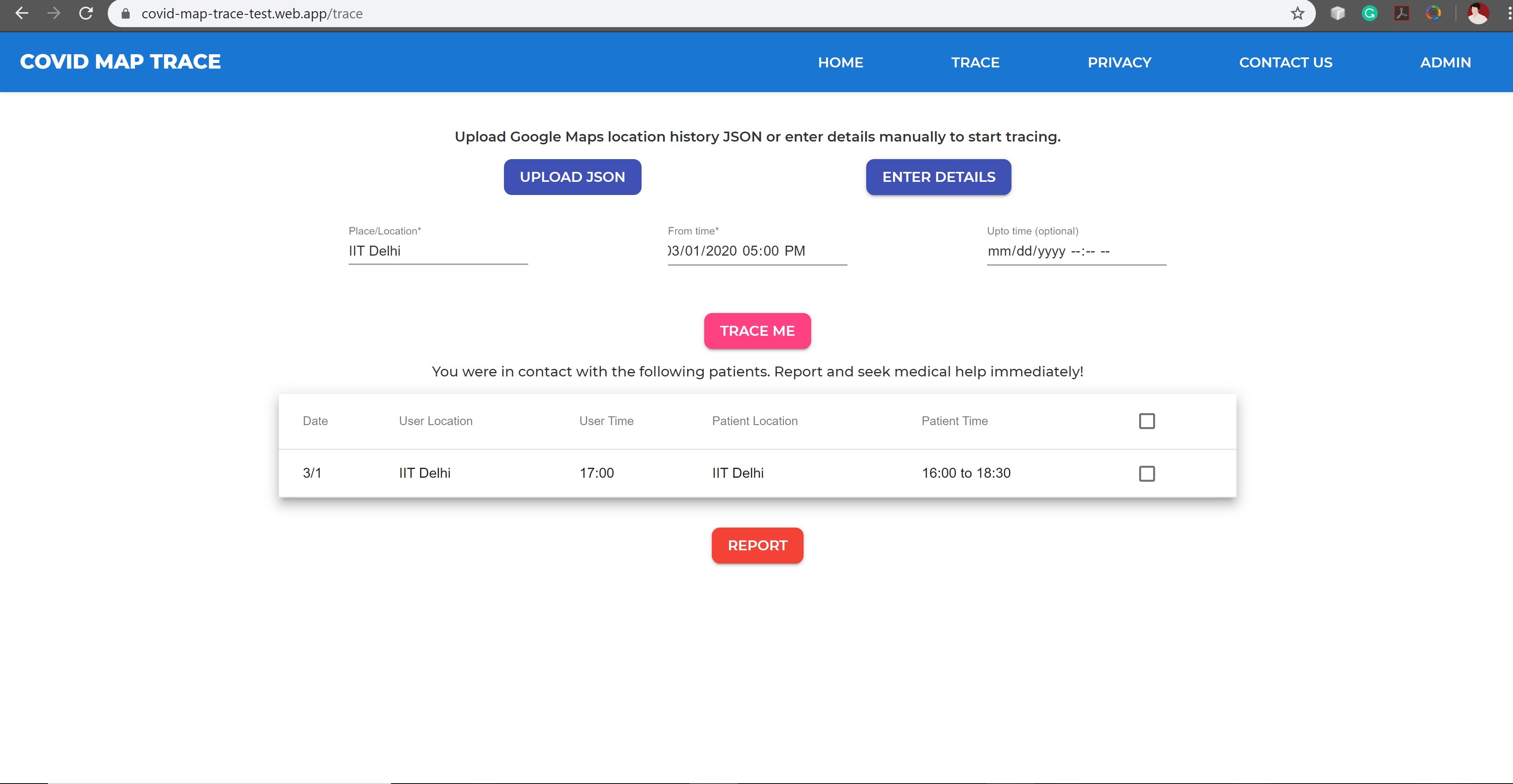Focus the Place/Location input field
Image resolution: width=1513 pixels, height=784 pixels.
[x=438, y=251]
